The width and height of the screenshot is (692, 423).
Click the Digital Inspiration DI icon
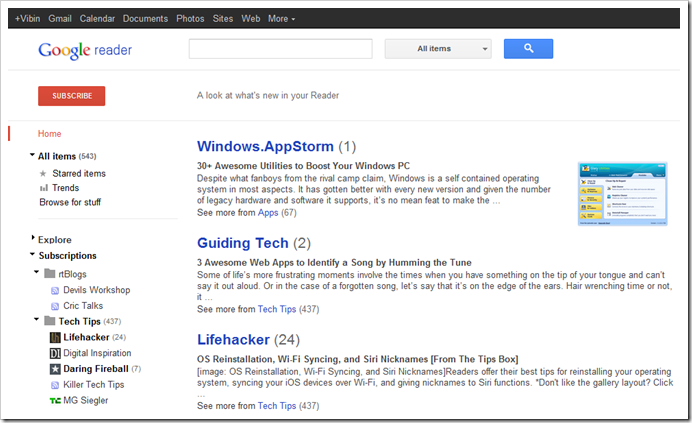[55, 353]
